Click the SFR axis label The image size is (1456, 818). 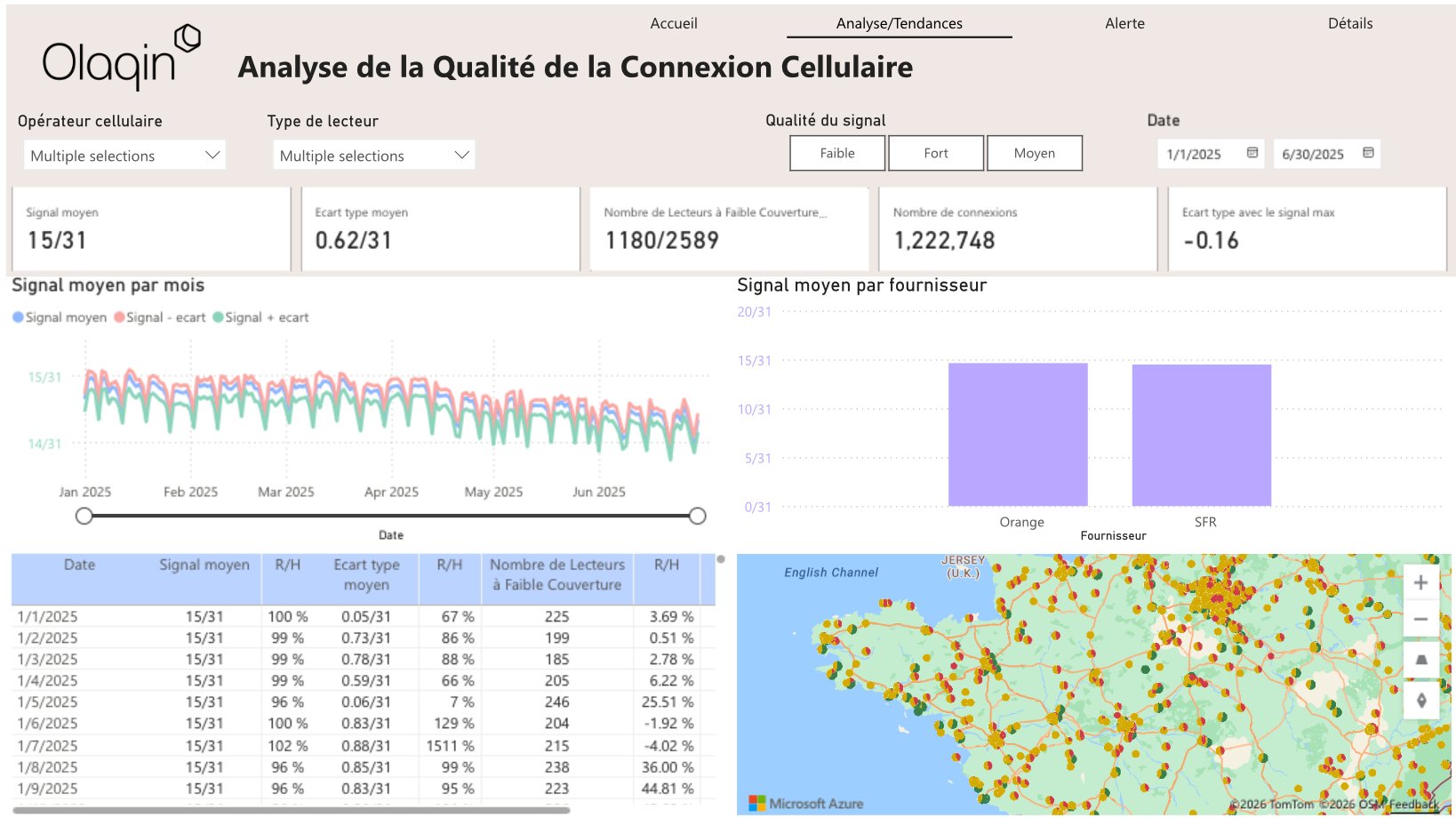1205,522
